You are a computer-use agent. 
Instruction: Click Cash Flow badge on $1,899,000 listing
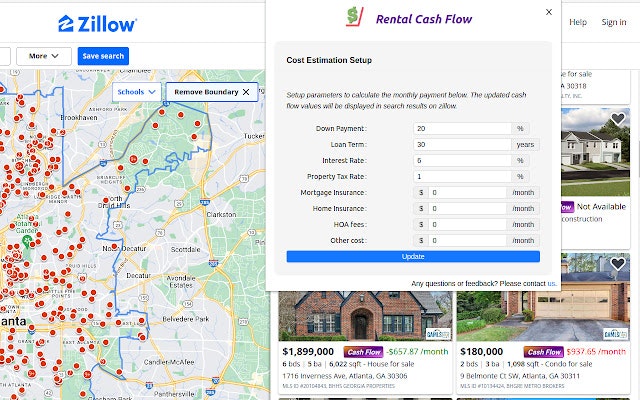click(x=364, y=352)
